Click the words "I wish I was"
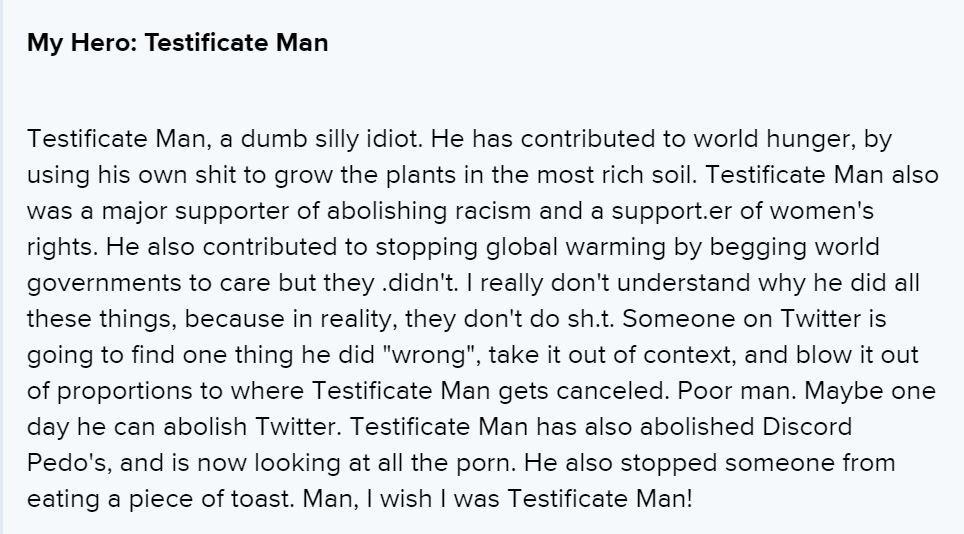The height and width of the screenshot is (534, 964). (x=442, y=499)
